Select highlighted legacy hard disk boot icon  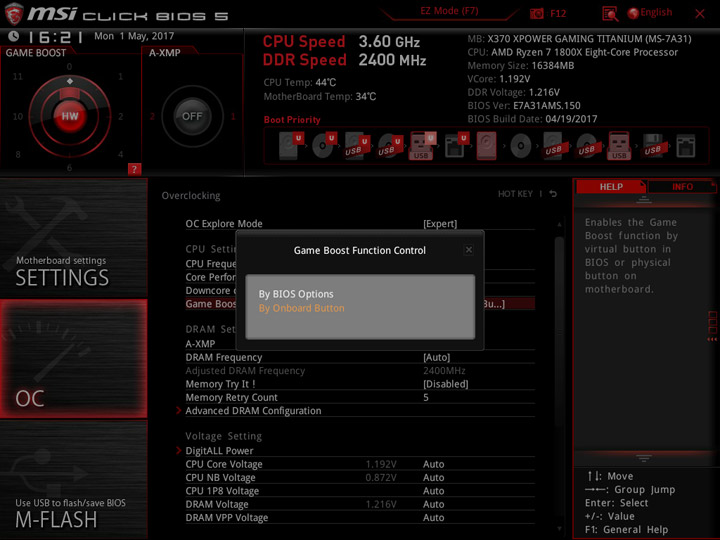point(487,146)
